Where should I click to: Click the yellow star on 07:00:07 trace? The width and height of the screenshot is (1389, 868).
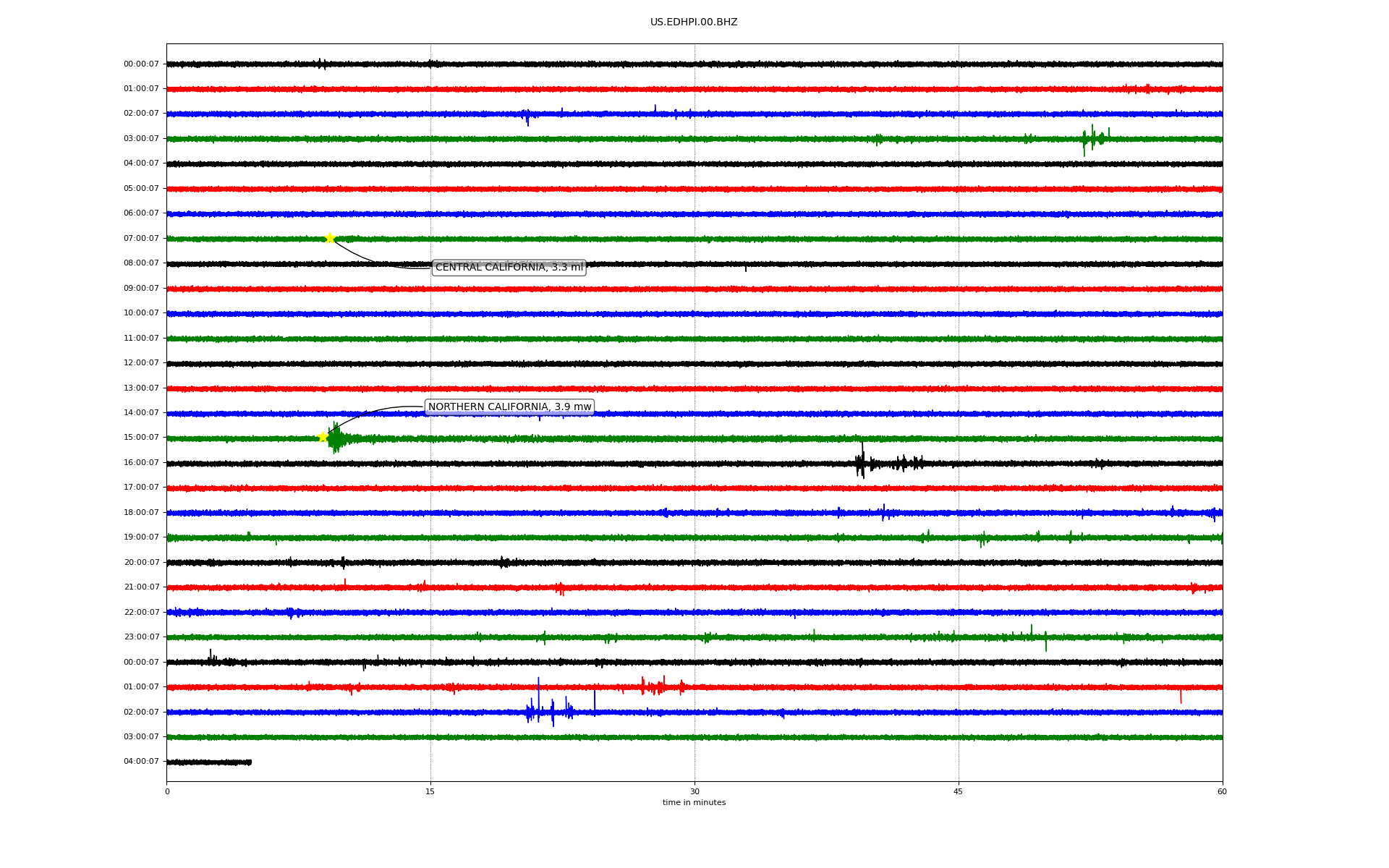pyautogui.click(x=330, y=238)
